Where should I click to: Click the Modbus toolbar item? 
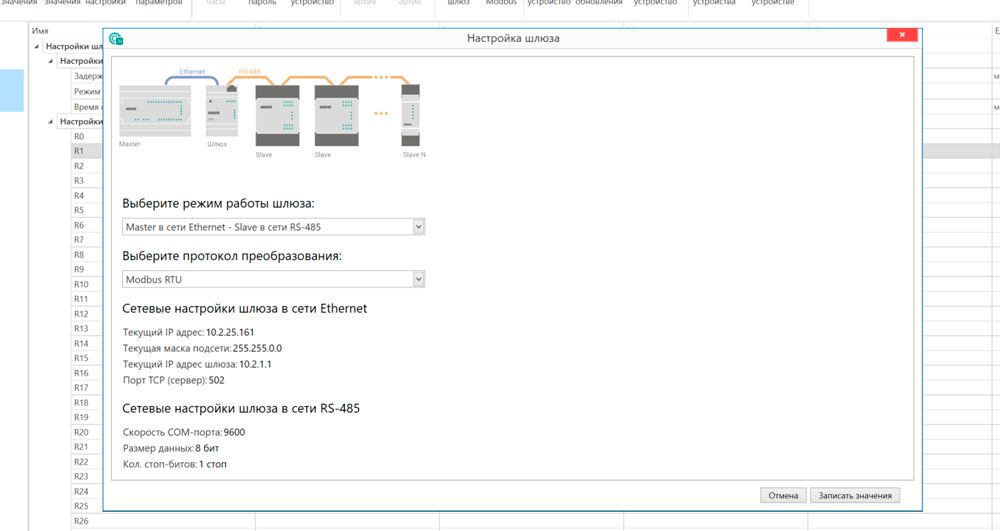pyautogui.click(x=501, y=3)
